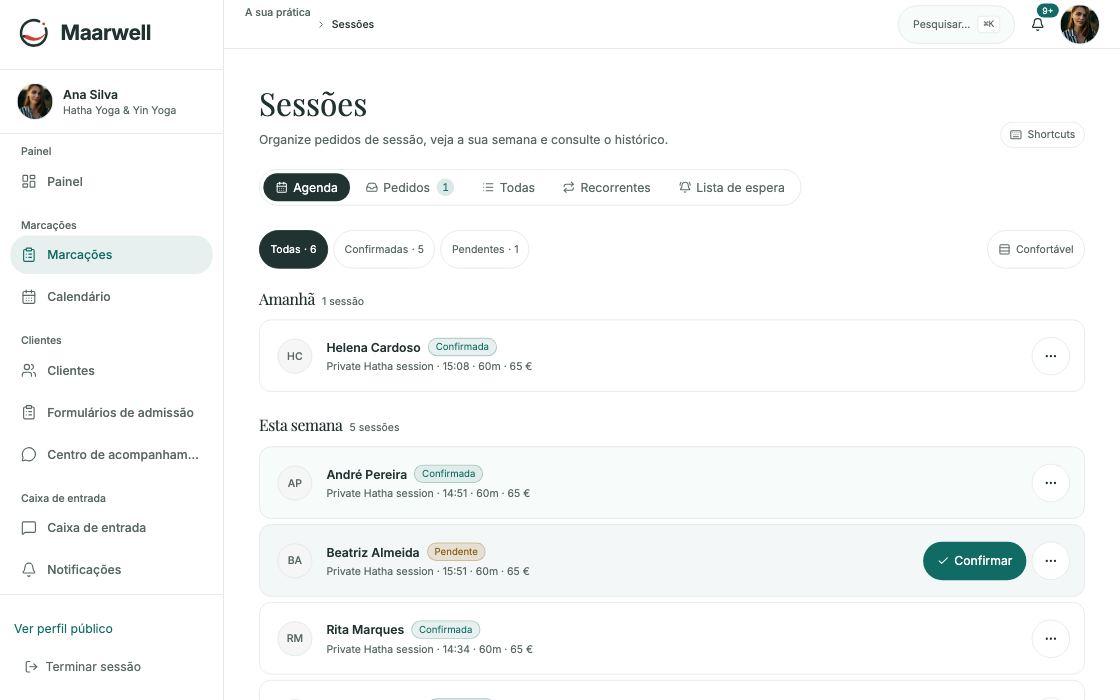Image resolution: width=1120 pixels, height=700 pixels.
Task: Focus the Pesquisar search field
Action: (x=956, y=24)
